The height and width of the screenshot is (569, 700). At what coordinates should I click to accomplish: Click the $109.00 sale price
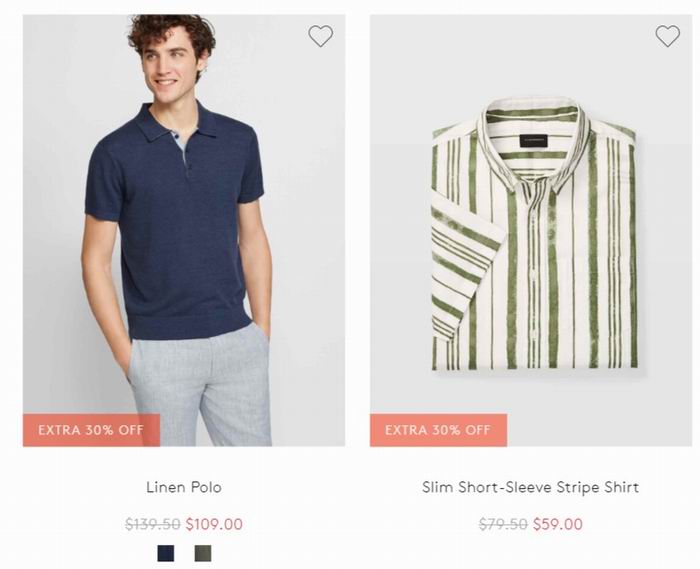click(x=214, y=524)
